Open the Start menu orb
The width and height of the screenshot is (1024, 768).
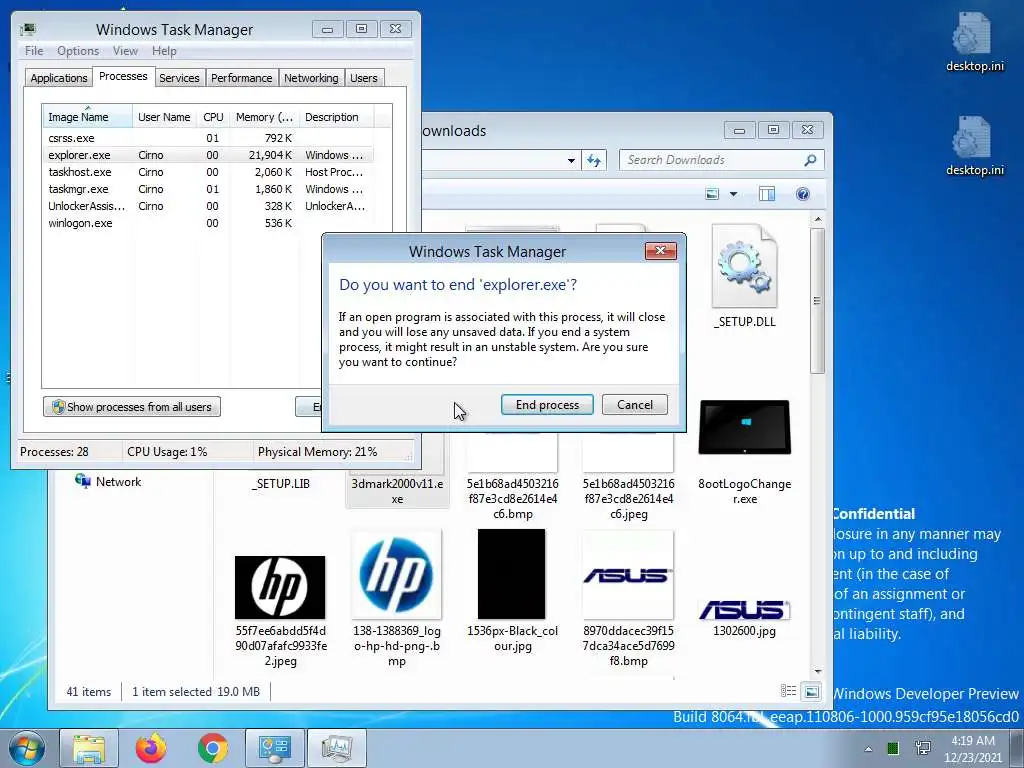(26, 748)
